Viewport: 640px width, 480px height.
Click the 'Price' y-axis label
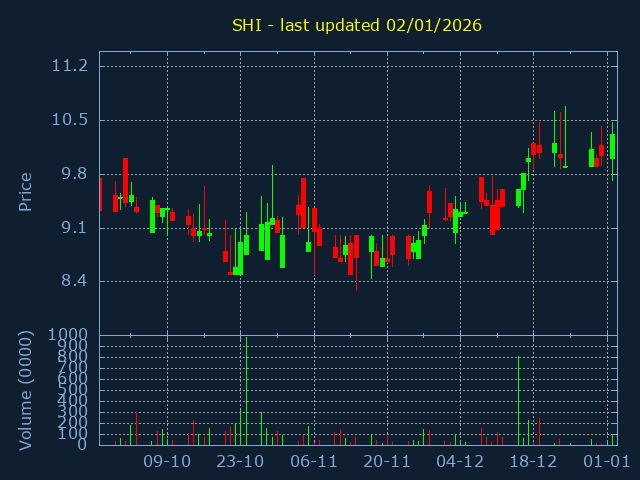coord(26,191)
